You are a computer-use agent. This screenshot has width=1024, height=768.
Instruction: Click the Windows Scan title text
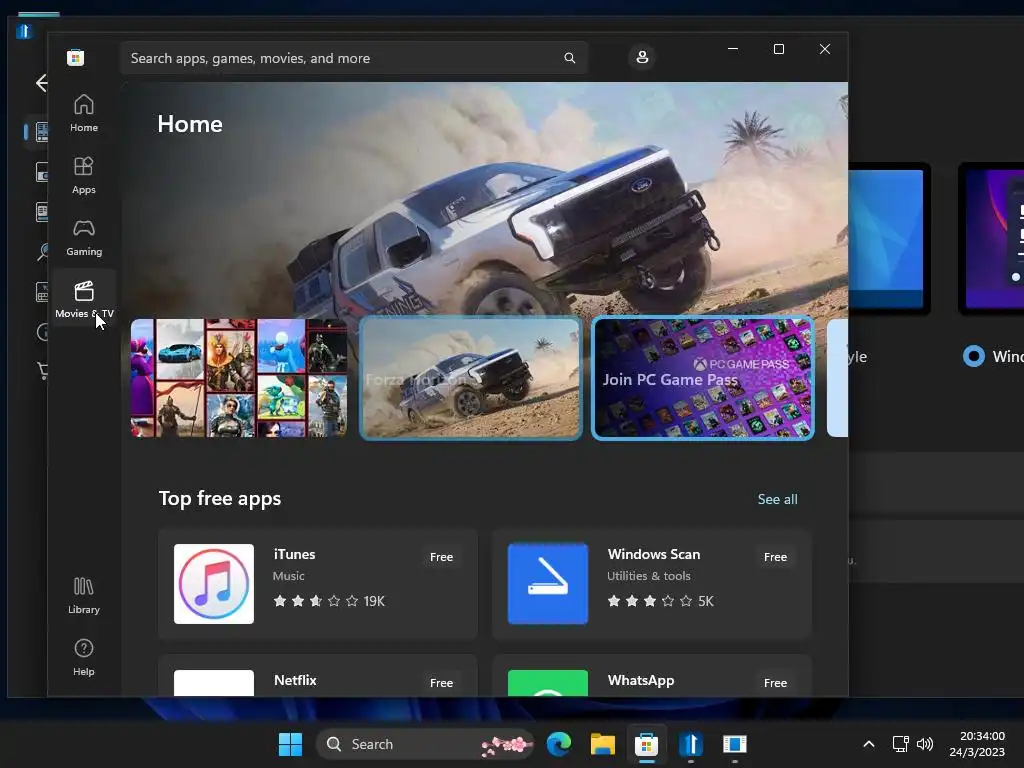point(654,554)
